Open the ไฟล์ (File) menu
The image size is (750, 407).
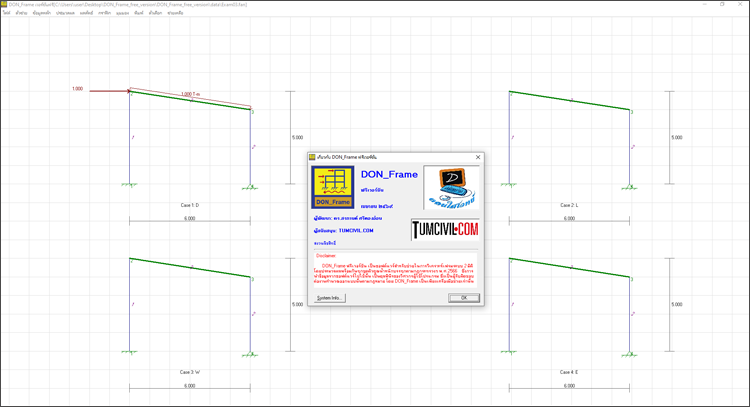coord(6,13)
